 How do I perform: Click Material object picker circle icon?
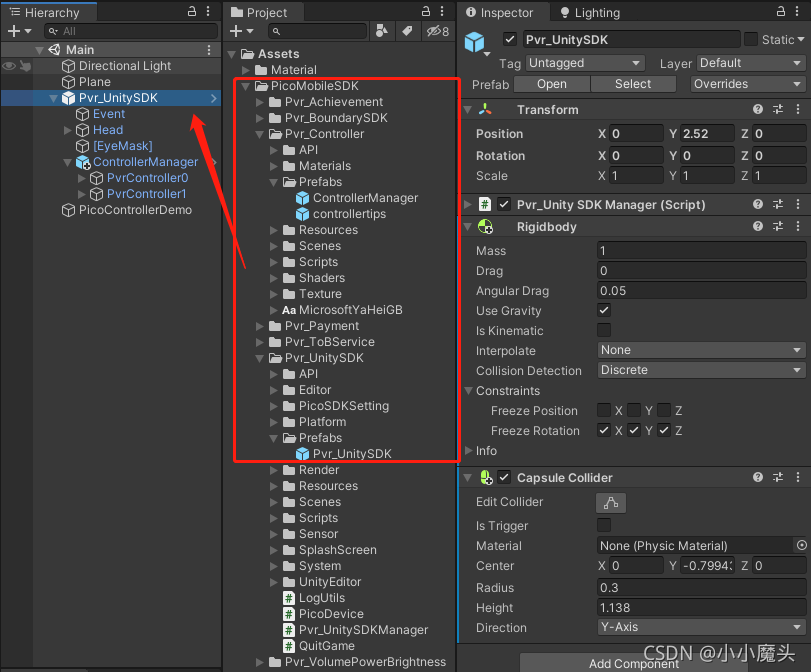click(801, 545)
